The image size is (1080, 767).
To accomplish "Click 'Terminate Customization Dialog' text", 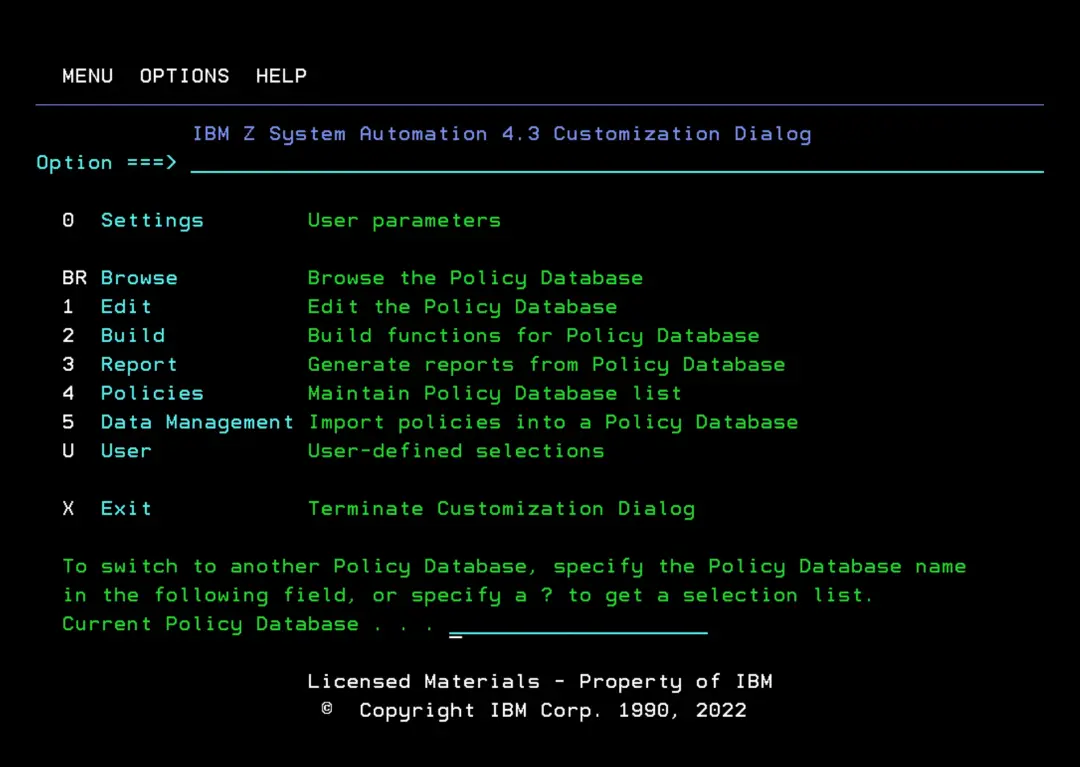I will [x=501, y=509].
